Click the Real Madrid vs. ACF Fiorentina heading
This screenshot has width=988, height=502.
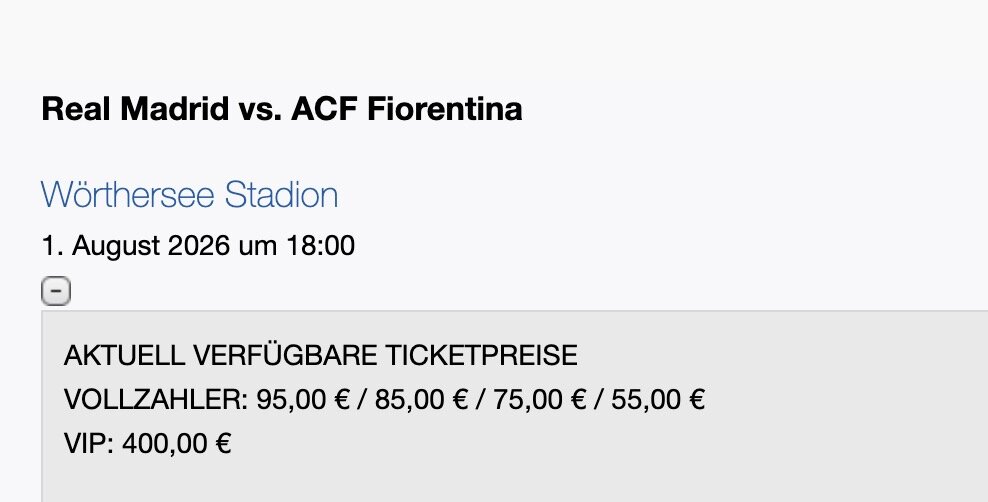coord(282,108)
